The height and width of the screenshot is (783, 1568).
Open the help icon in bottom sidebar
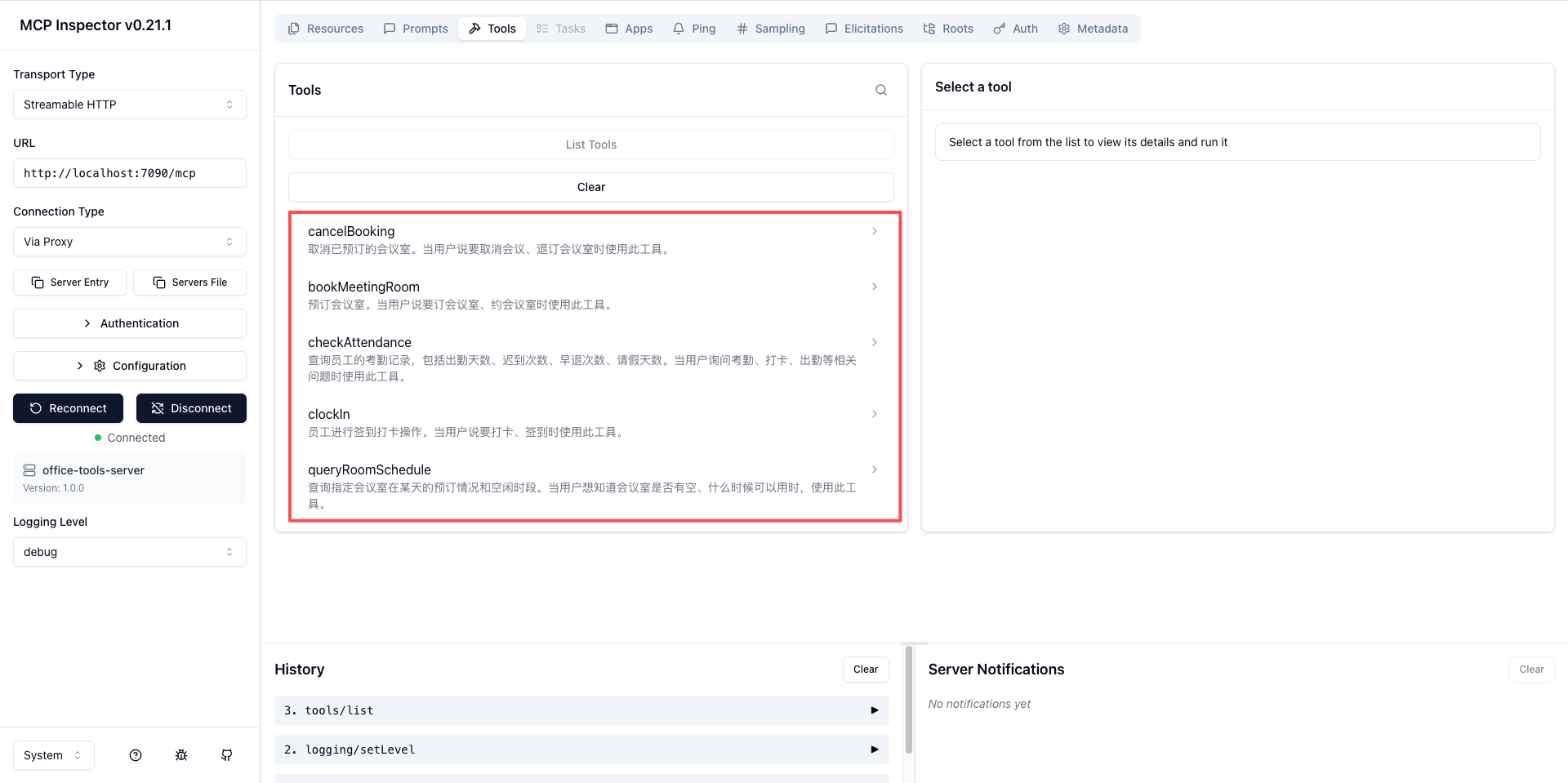[x=136, y=755]
